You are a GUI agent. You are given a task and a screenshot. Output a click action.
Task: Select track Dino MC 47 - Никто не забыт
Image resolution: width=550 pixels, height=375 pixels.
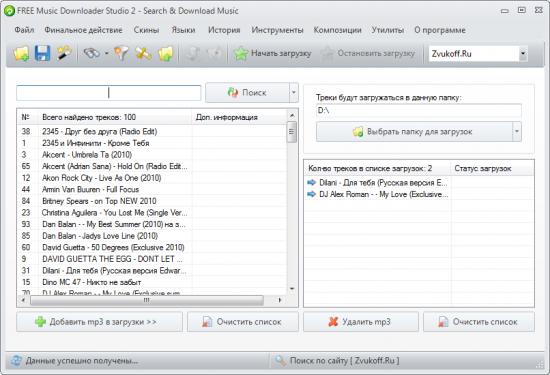tap(152, 282)
